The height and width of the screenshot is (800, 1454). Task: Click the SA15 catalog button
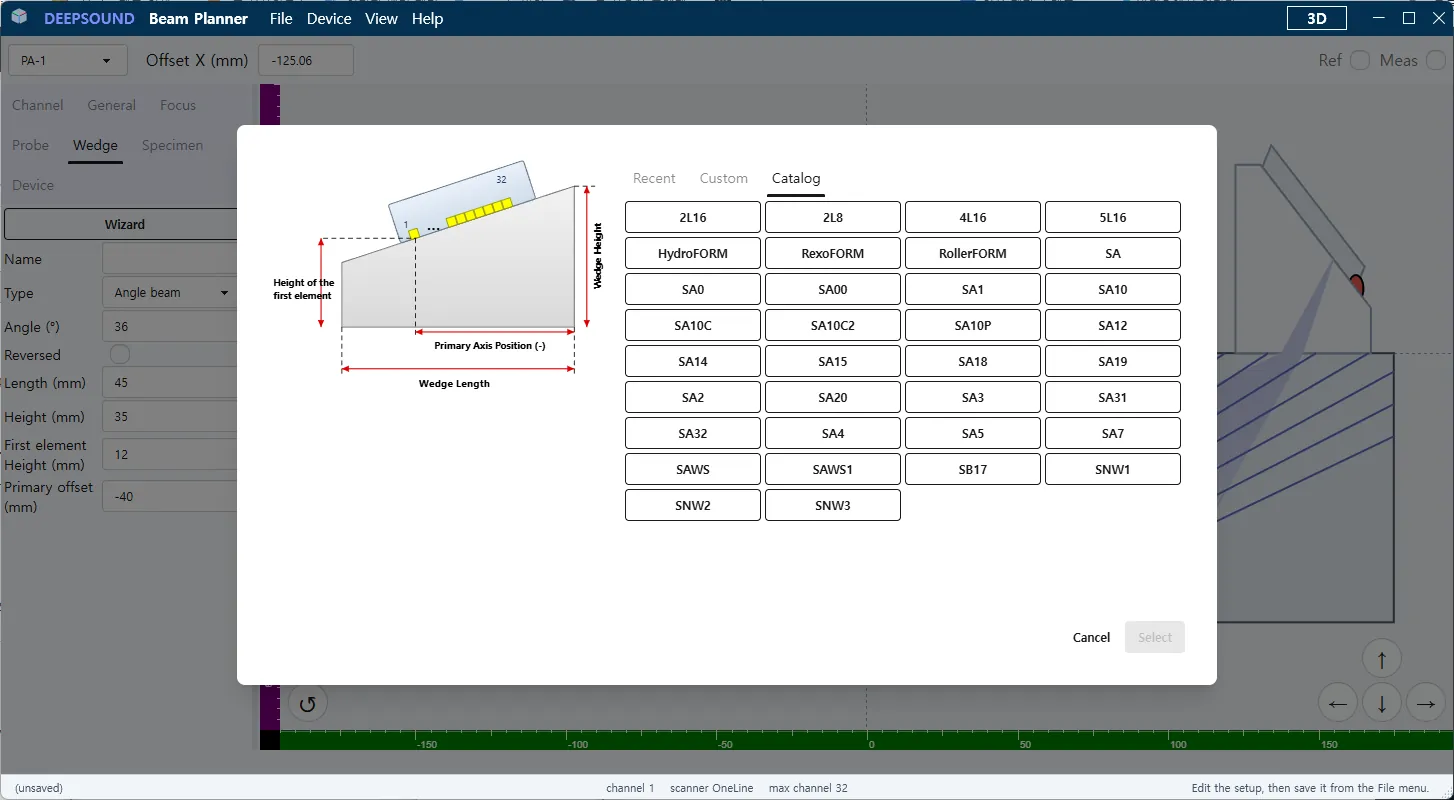(x=833, y=361)
